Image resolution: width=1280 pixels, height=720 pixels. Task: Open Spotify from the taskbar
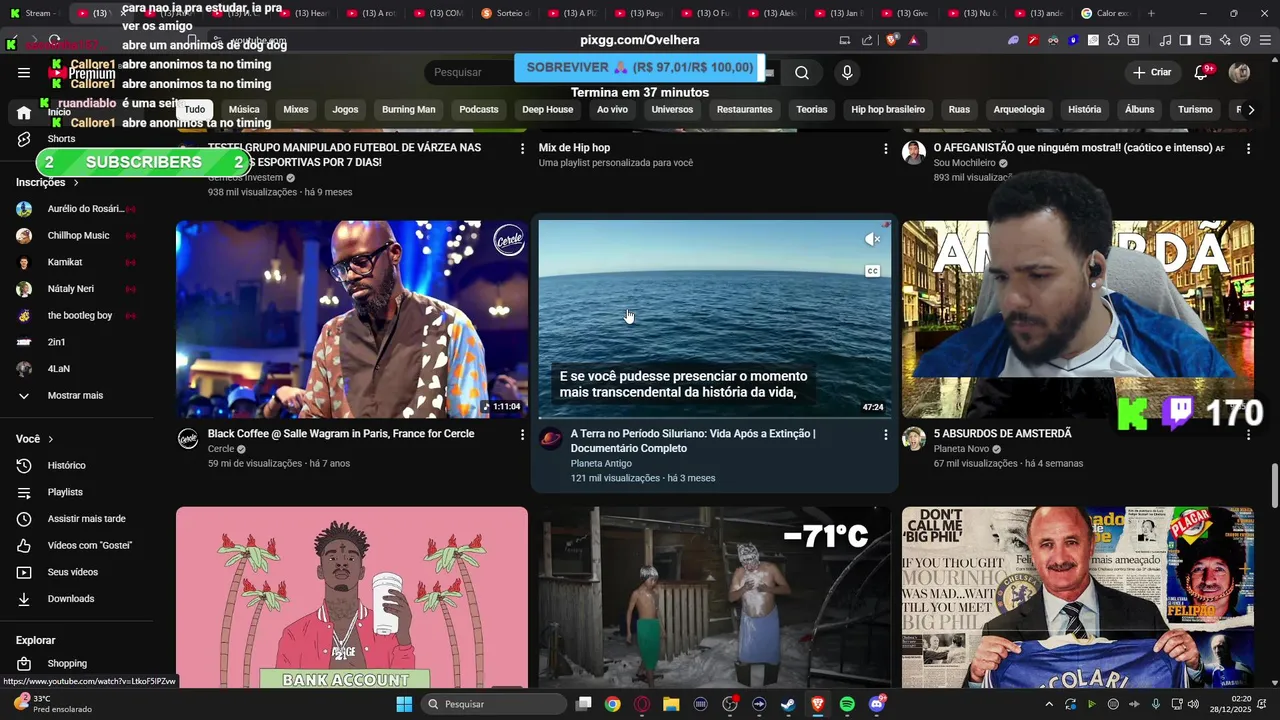(x=847, y=704)
